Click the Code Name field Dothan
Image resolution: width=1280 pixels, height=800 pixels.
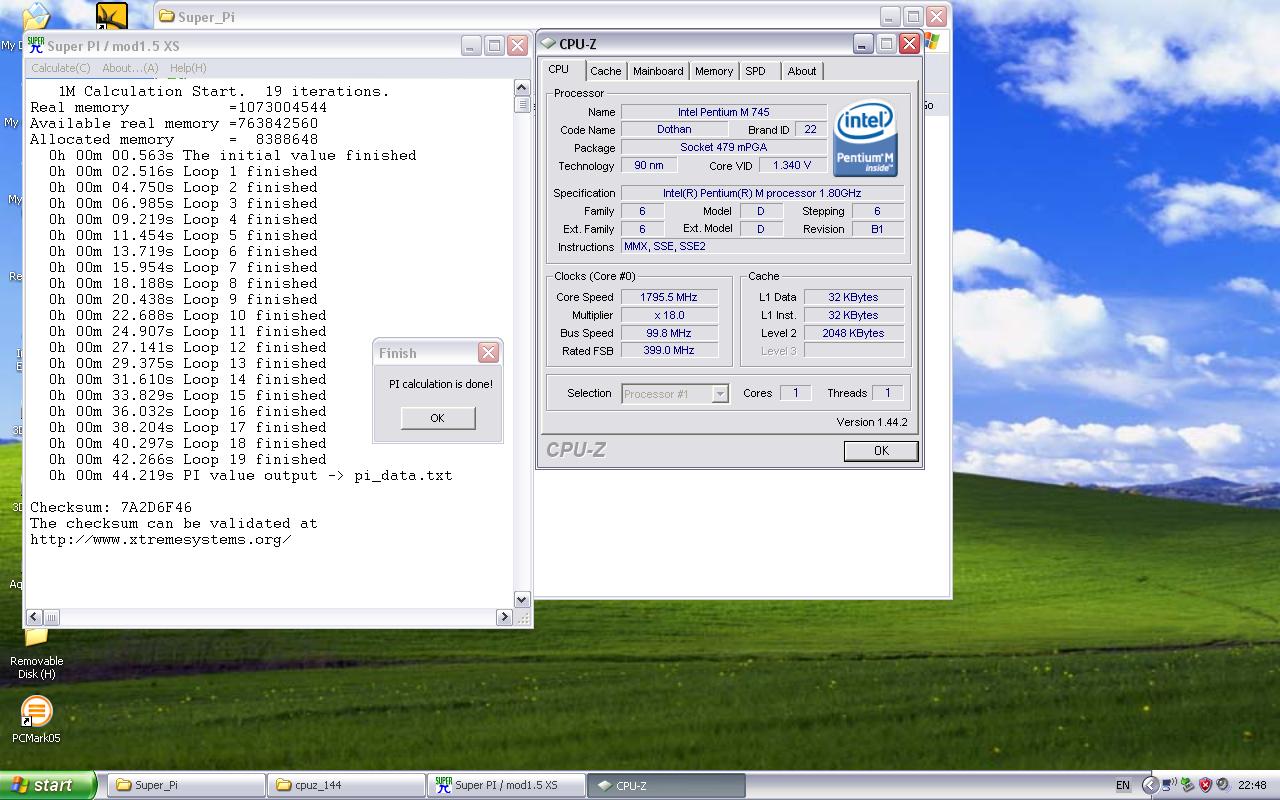(x=674, y=129)
